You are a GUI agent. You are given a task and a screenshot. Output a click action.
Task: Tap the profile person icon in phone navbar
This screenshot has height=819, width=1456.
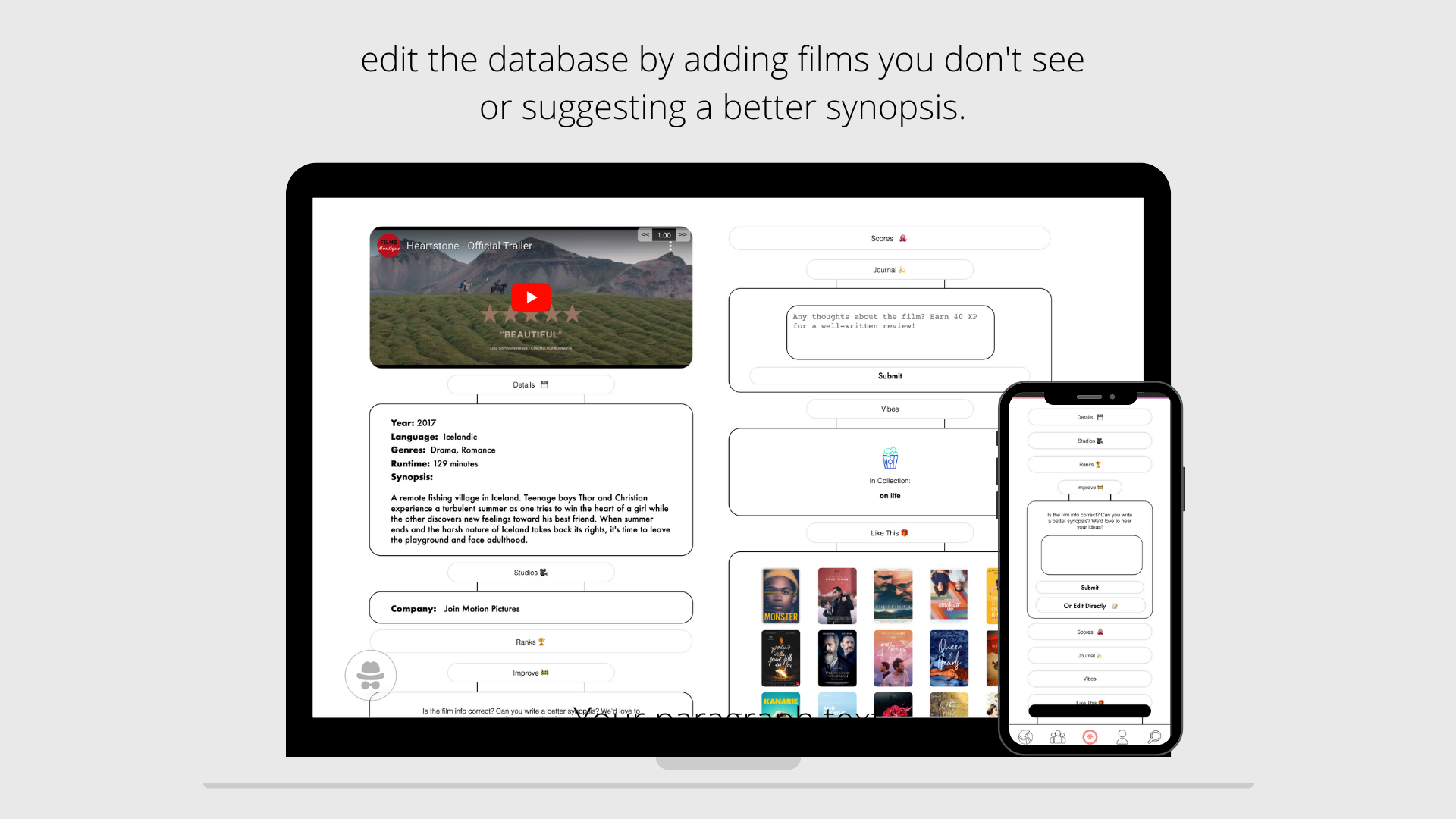pos(1122,737)
